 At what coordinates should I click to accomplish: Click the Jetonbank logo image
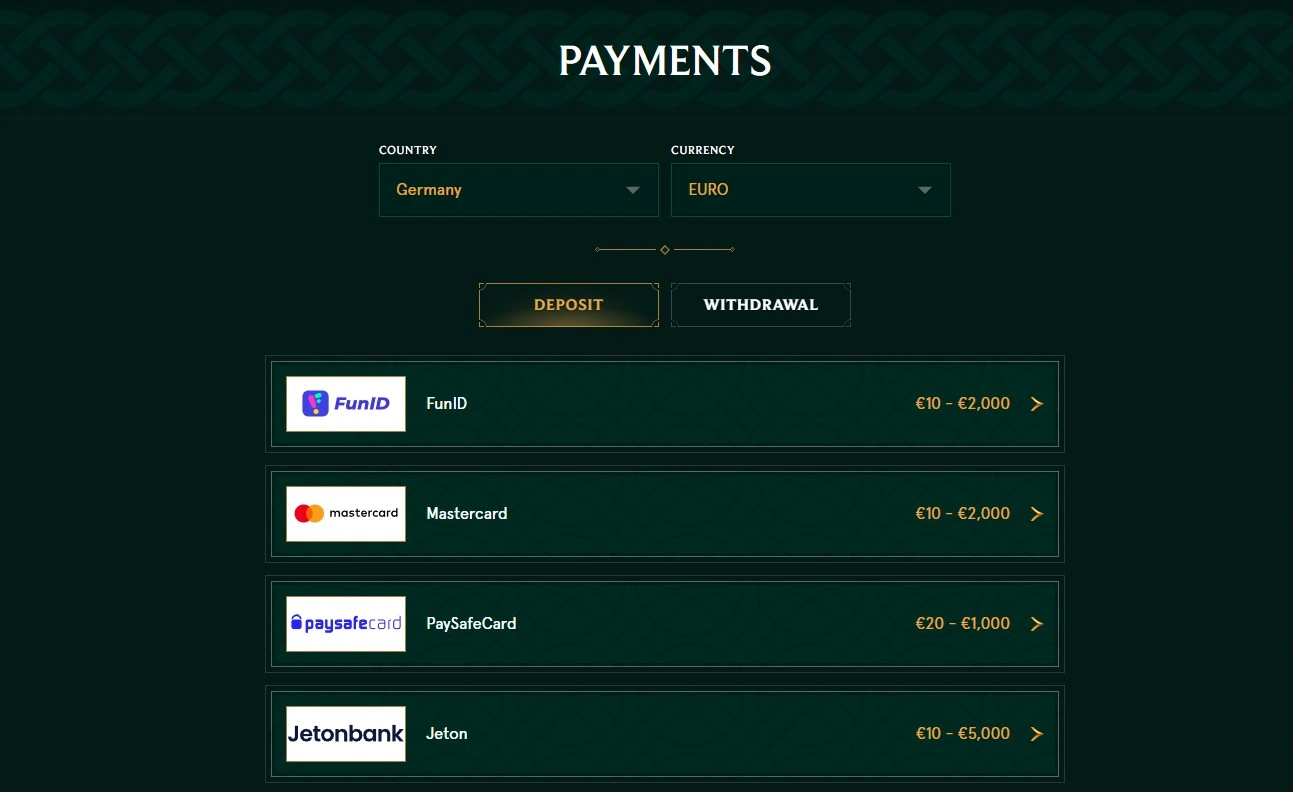[x=346, y=734]
